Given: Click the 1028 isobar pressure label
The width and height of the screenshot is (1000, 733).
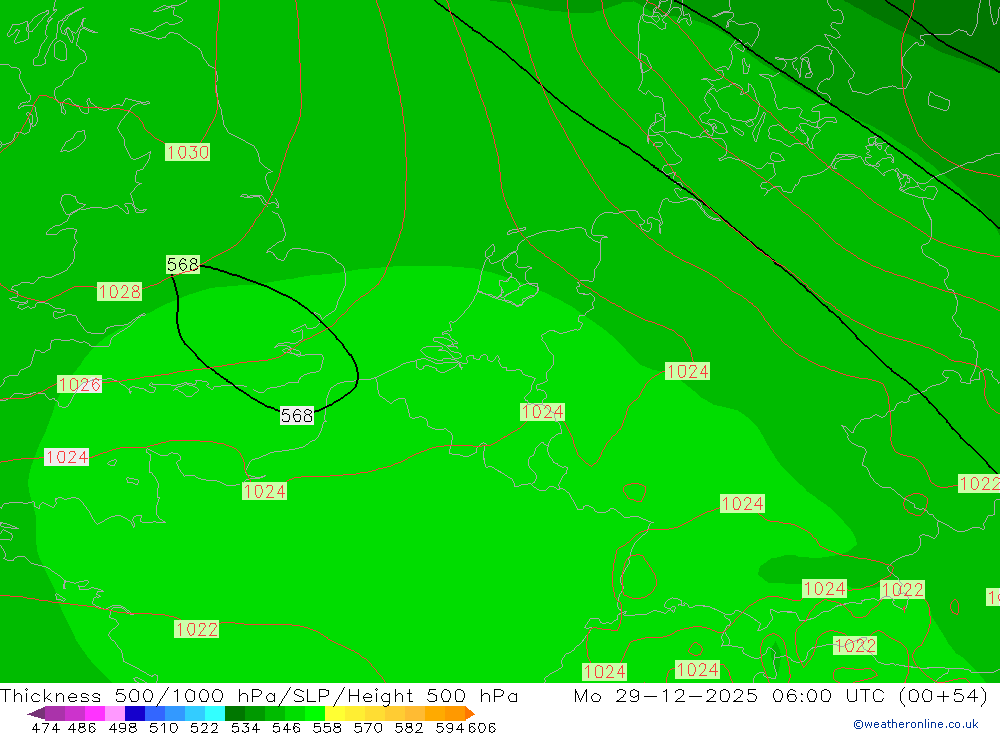Looking at the screenshot, I should pyautogui.click(x=119, y=292).
